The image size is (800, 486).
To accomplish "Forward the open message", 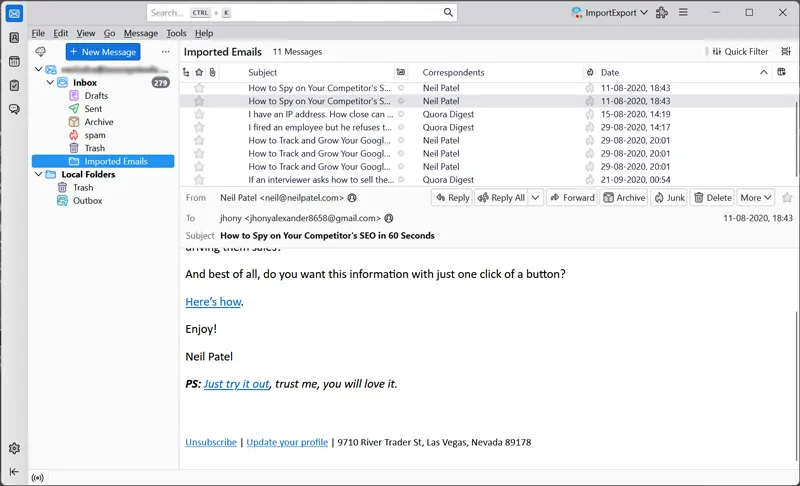I will [572, 197].
